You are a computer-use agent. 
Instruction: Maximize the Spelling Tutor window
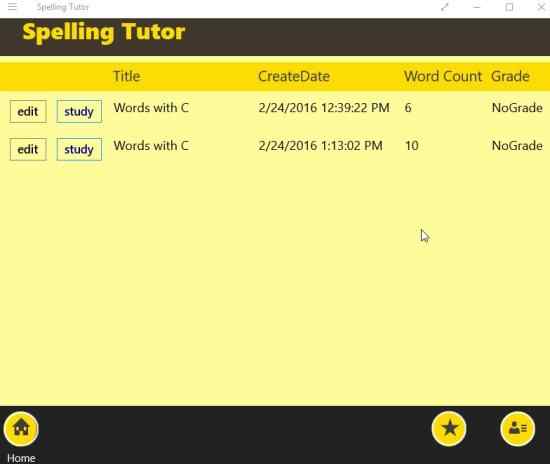[509, 7]
